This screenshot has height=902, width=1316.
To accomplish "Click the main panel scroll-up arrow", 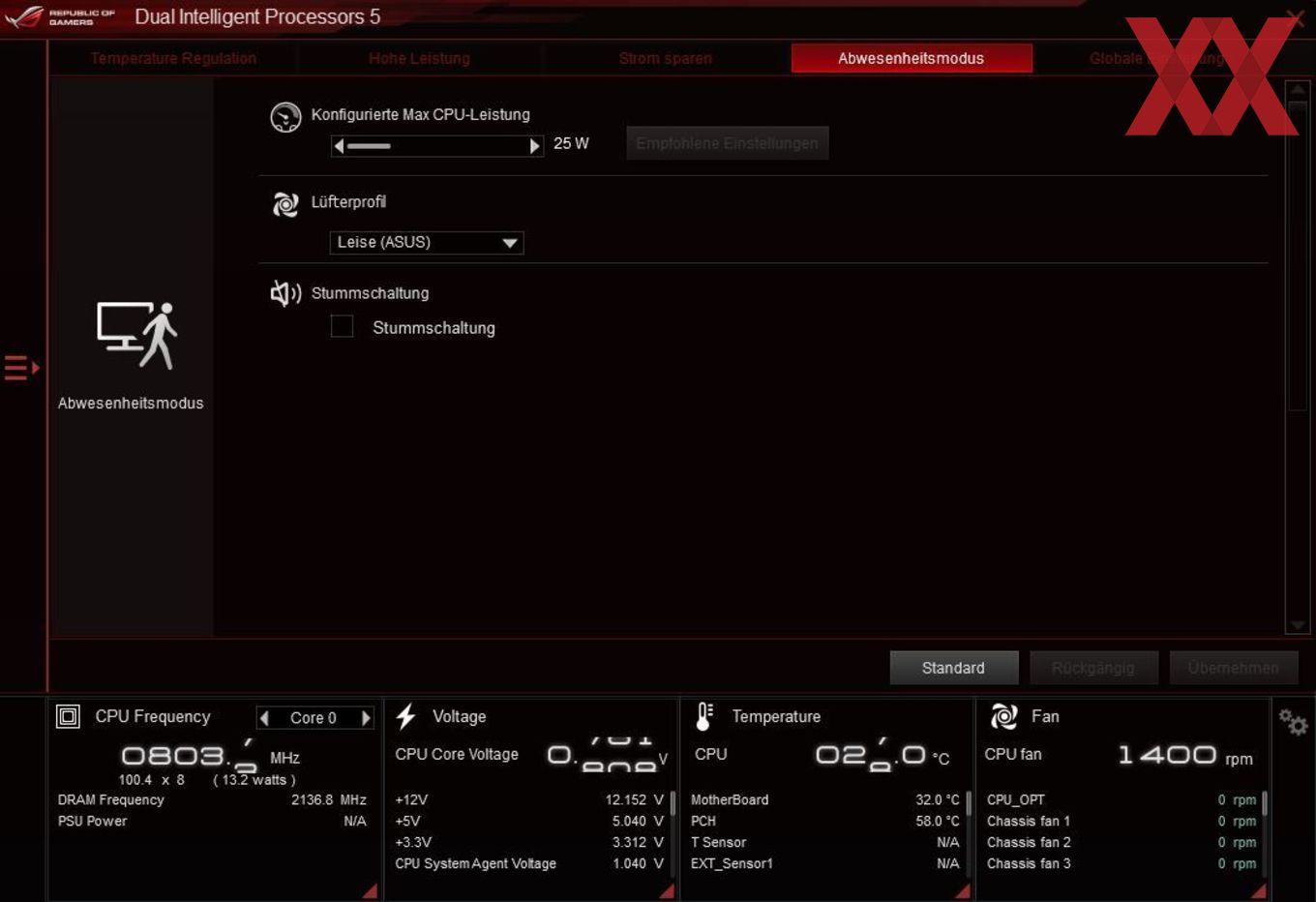I will tap(1298, 91).
